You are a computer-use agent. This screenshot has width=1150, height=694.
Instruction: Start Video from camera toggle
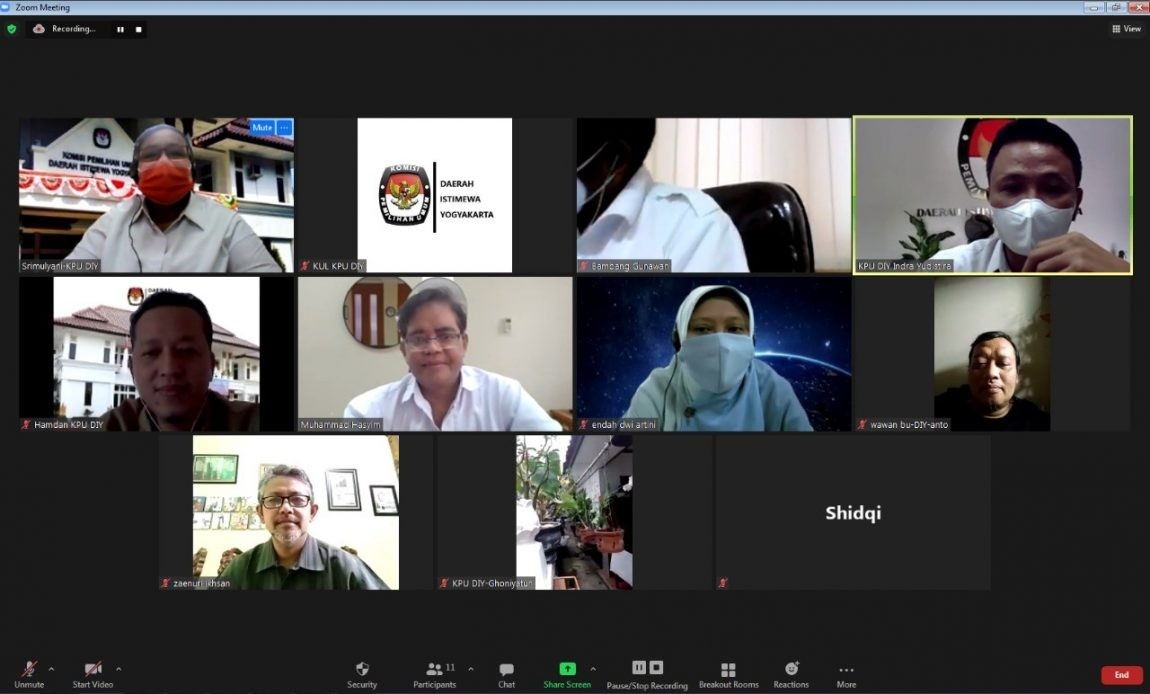click(93, 674)
